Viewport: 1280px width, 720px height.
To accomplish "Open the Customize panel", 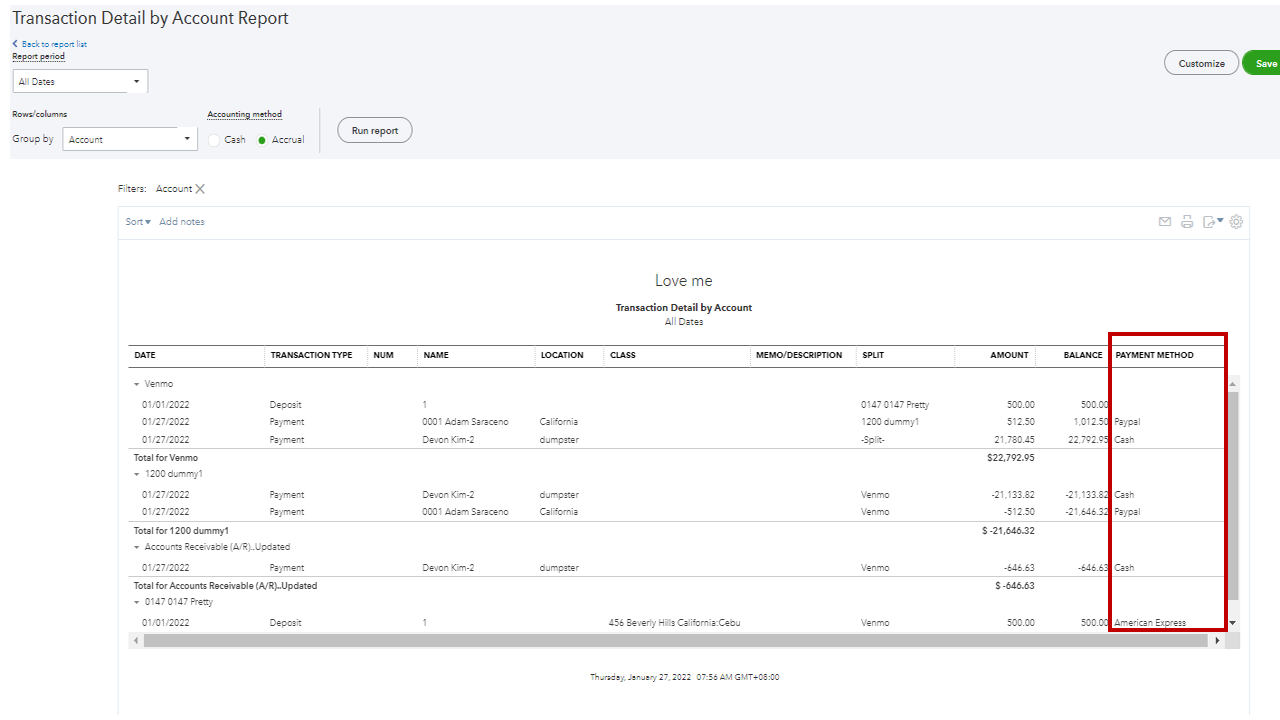I will [x=1201, y=62].
